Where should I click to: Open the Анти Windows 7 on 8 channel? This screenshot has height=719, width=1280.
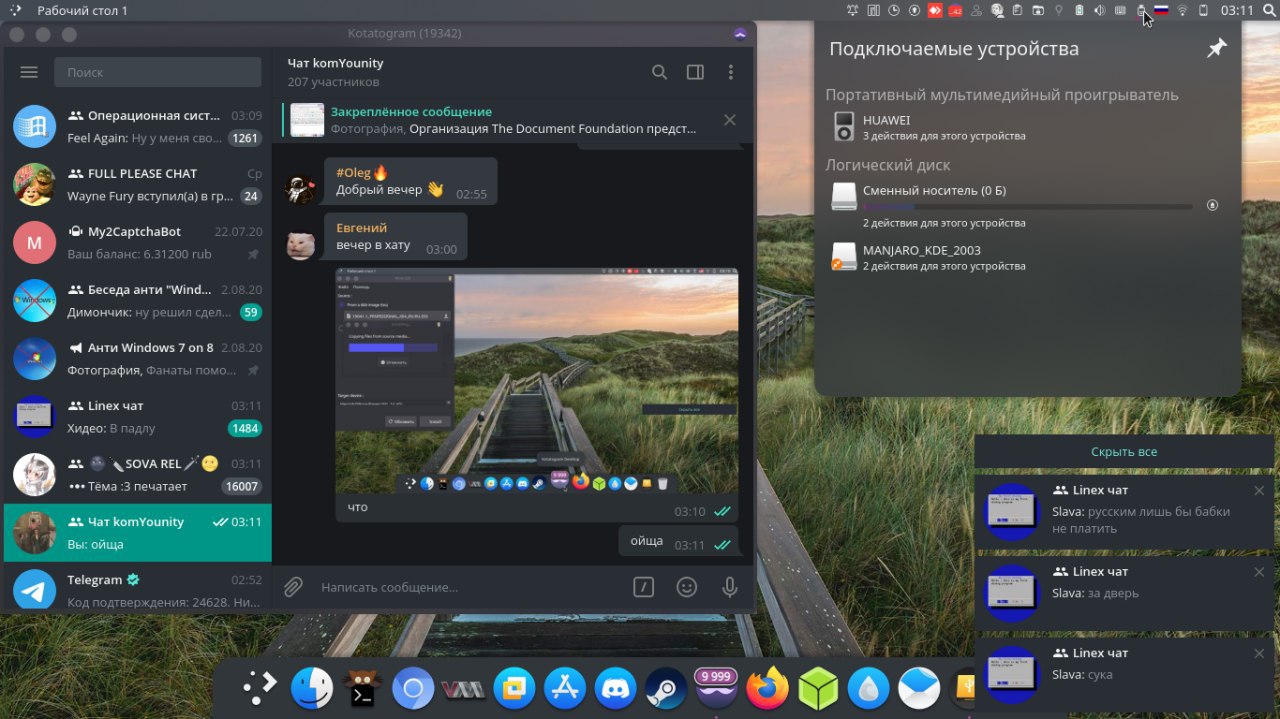pyautogui.click(x=138, y=358)
